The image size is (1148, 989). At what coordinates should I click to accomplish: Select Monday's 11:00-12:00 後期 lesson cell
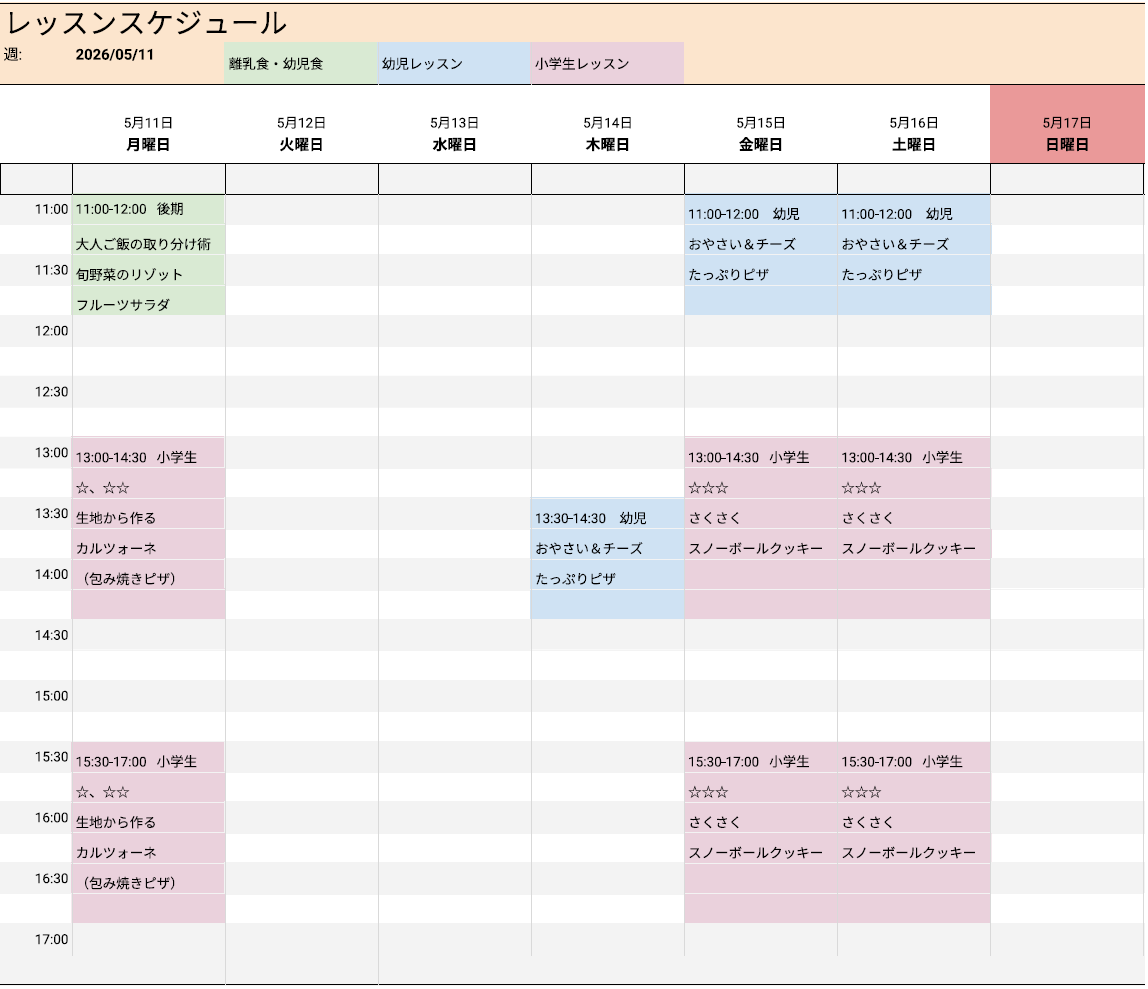(x=148, y=210)
